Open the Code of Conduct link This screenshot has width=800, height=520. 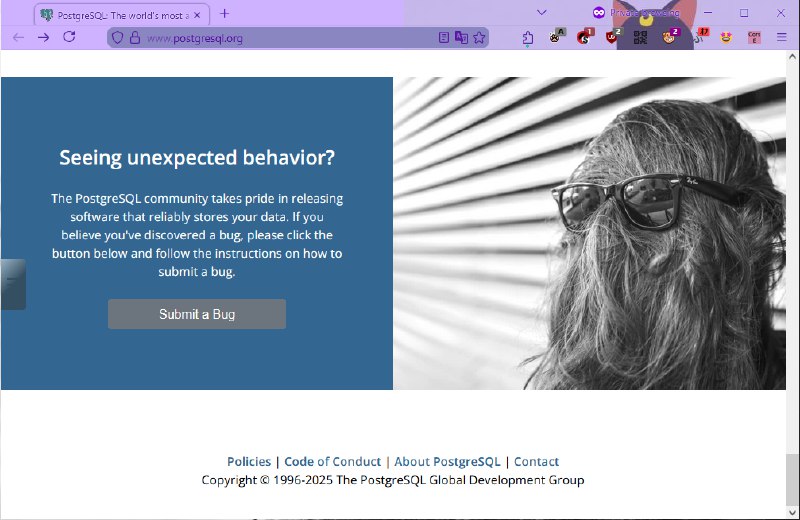332,462
